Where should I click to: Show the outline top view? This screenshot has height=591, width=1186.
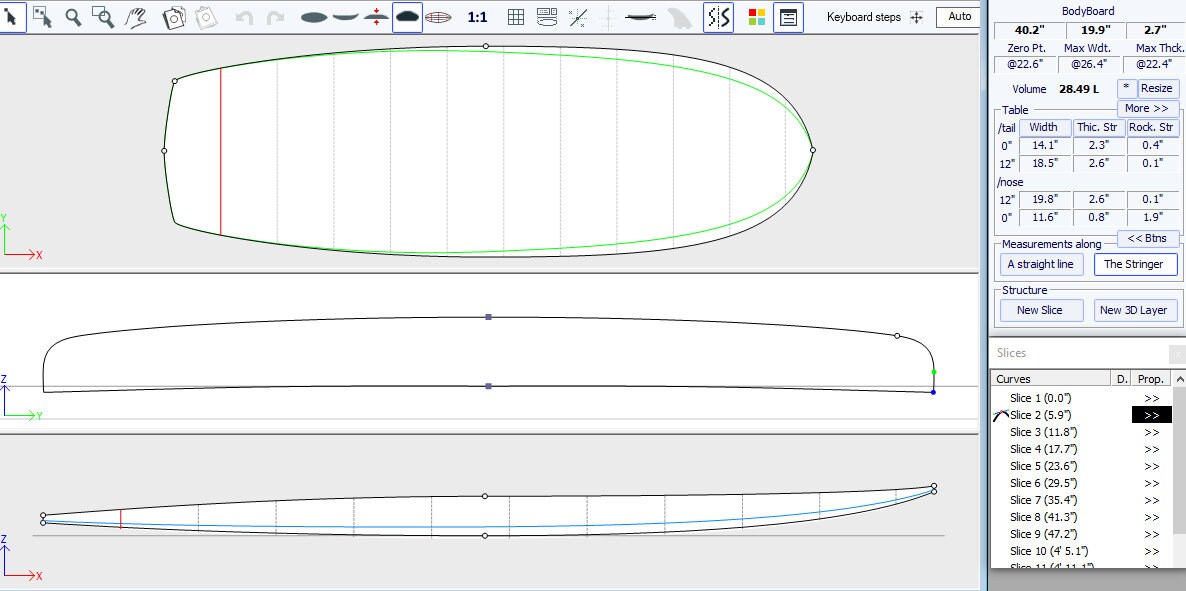click(314, 17)
